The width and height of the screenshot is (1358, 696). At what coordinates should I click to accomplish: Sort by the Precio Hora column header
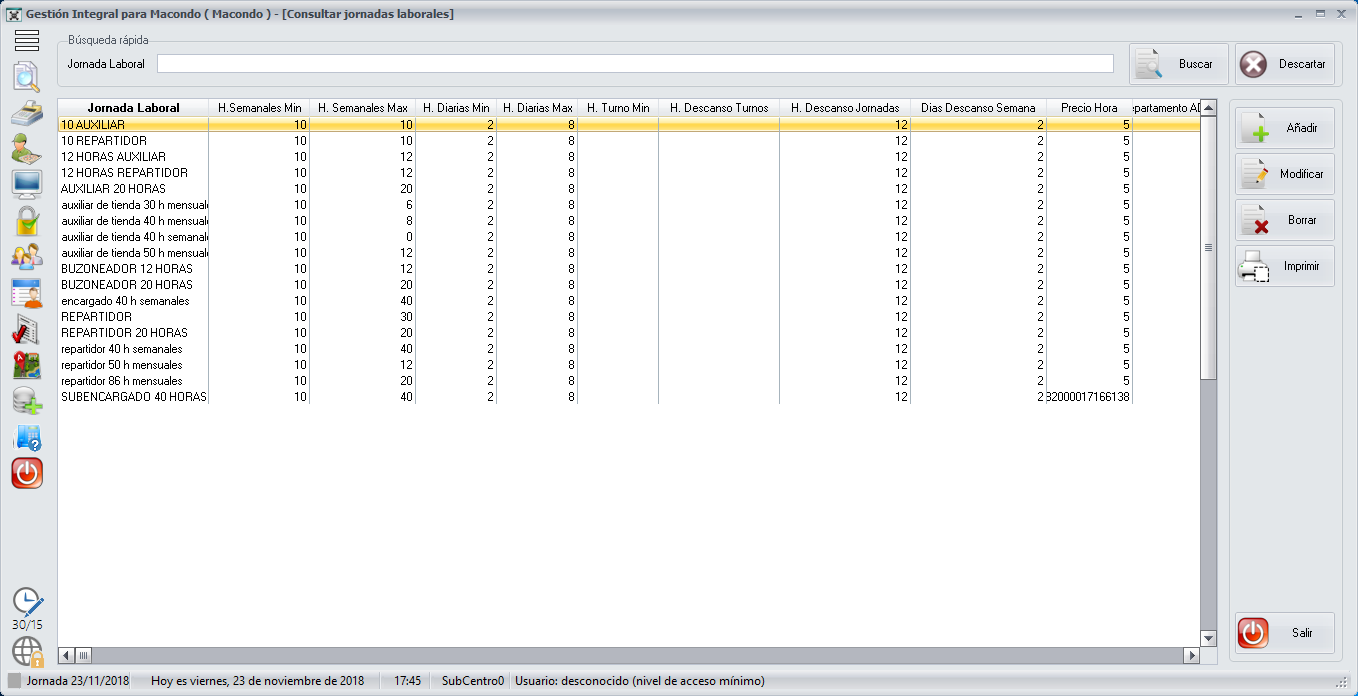[x=1088, y=108]
